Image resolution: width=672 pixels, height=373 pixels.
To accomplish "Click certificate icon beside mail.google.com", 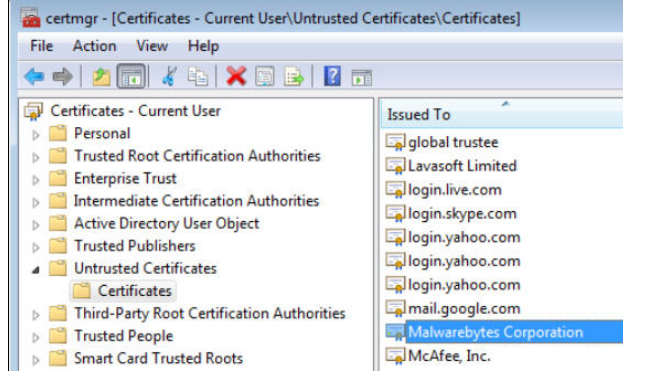I will pos(395,308).
